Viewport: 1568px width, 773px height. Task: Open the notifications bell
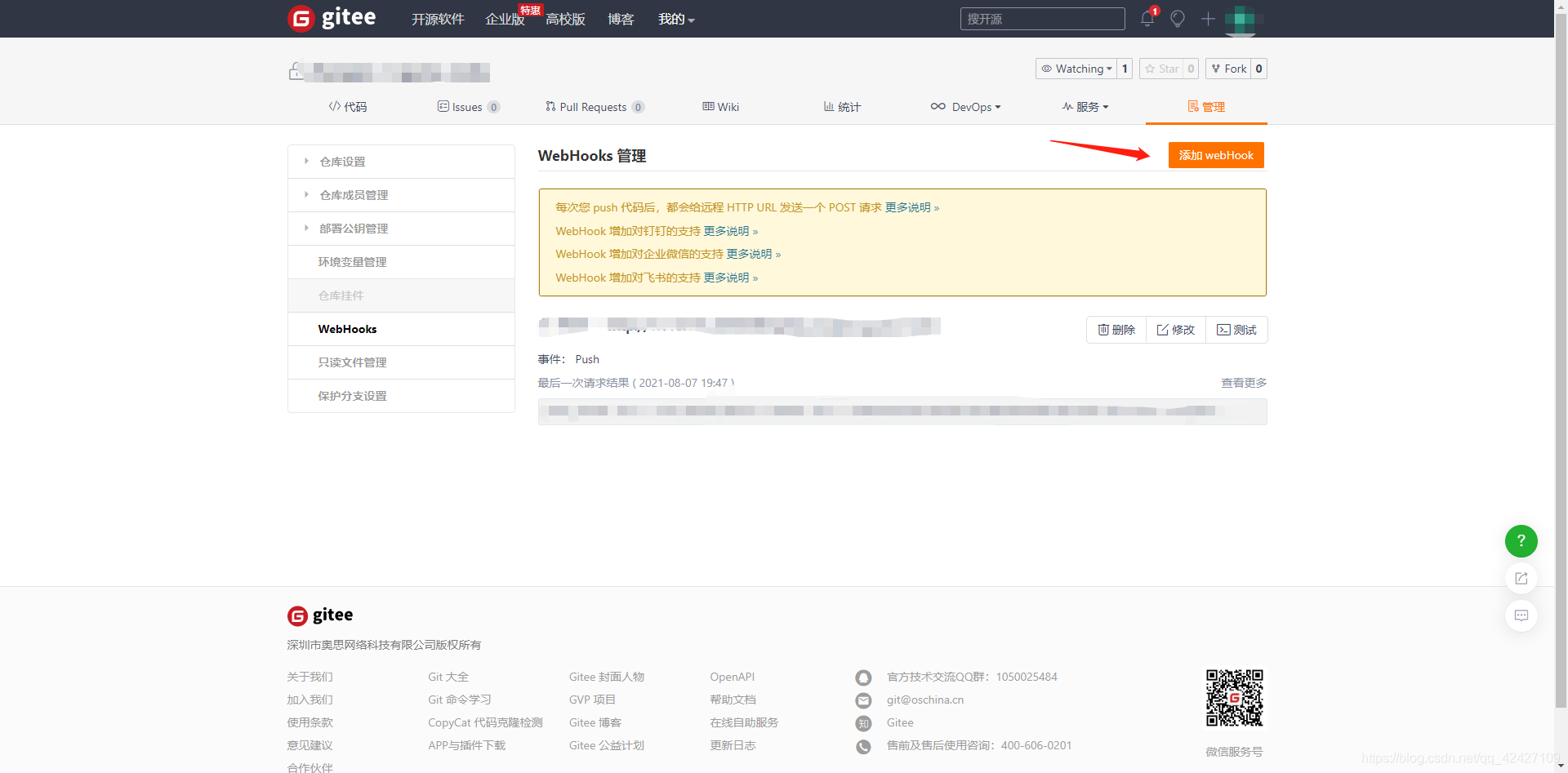click(x=1147, y=19)
